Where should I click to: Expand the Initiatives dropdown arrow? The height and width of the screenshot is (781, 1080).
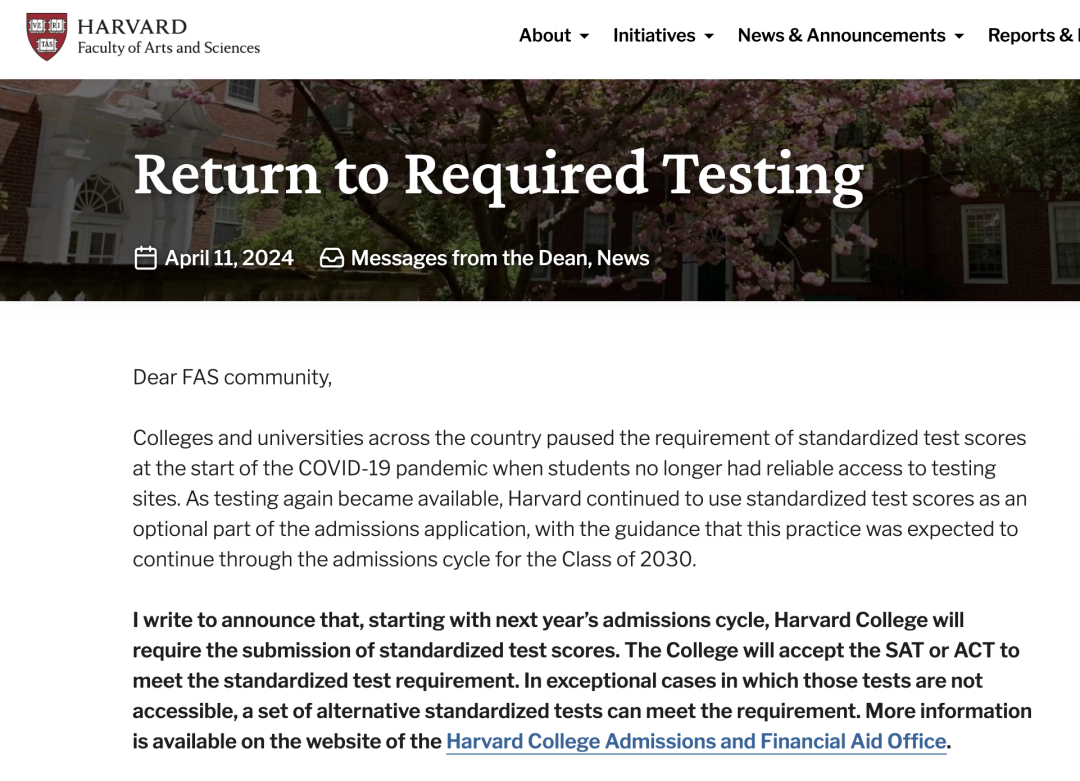click(709, 37)
